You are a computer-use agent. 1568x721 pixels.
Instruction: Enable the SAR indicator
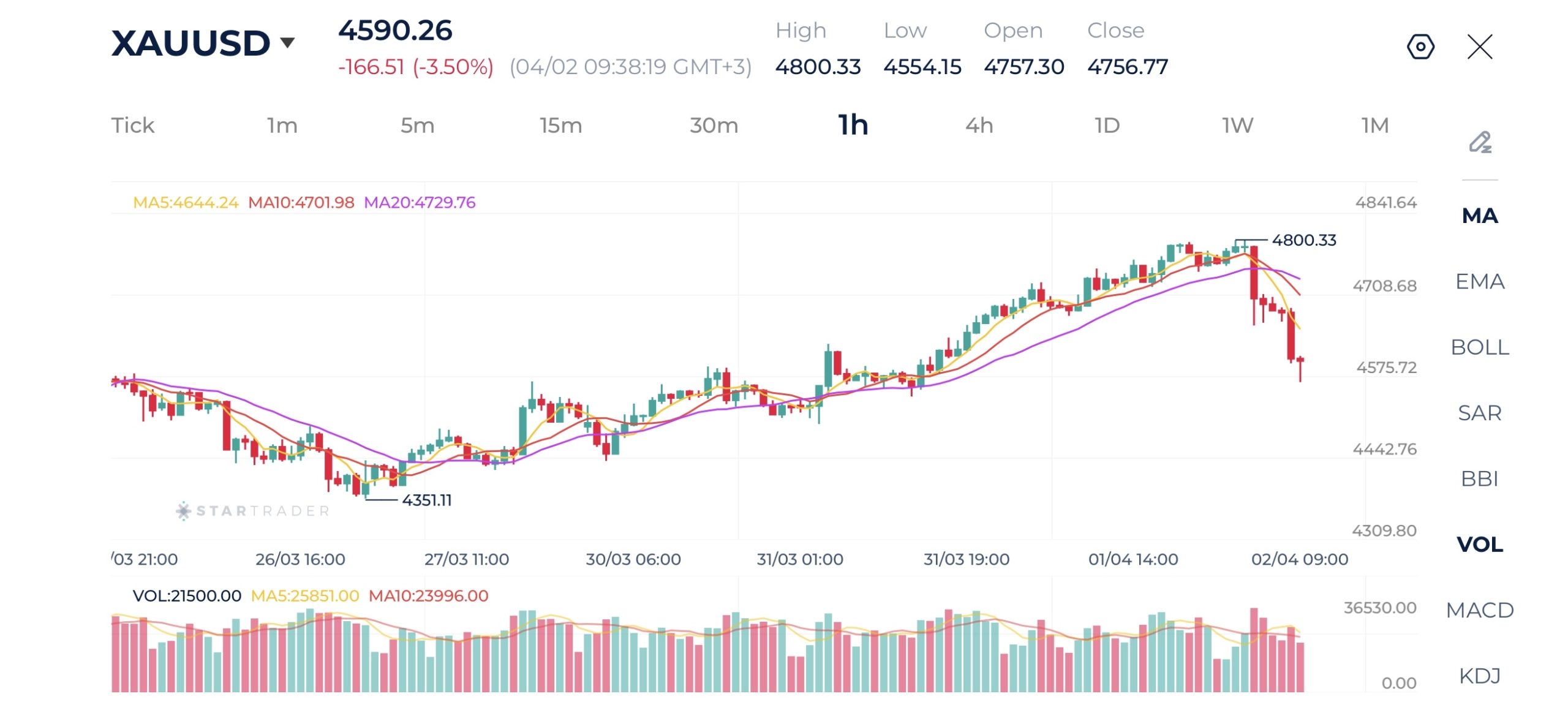coord(1479,413)
